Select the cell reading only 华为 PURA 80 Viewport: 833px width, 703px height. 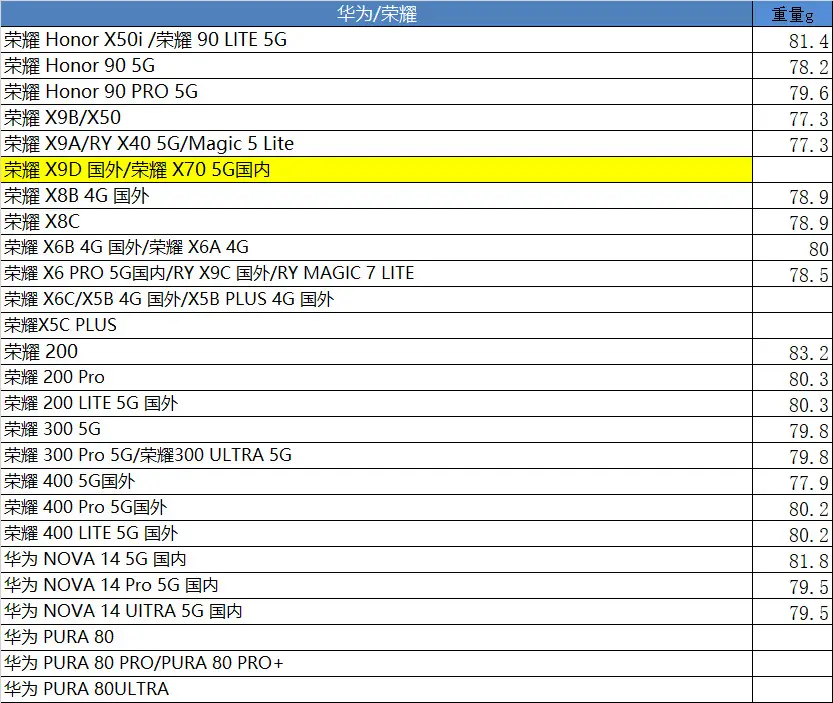click(x=377, y=637)
